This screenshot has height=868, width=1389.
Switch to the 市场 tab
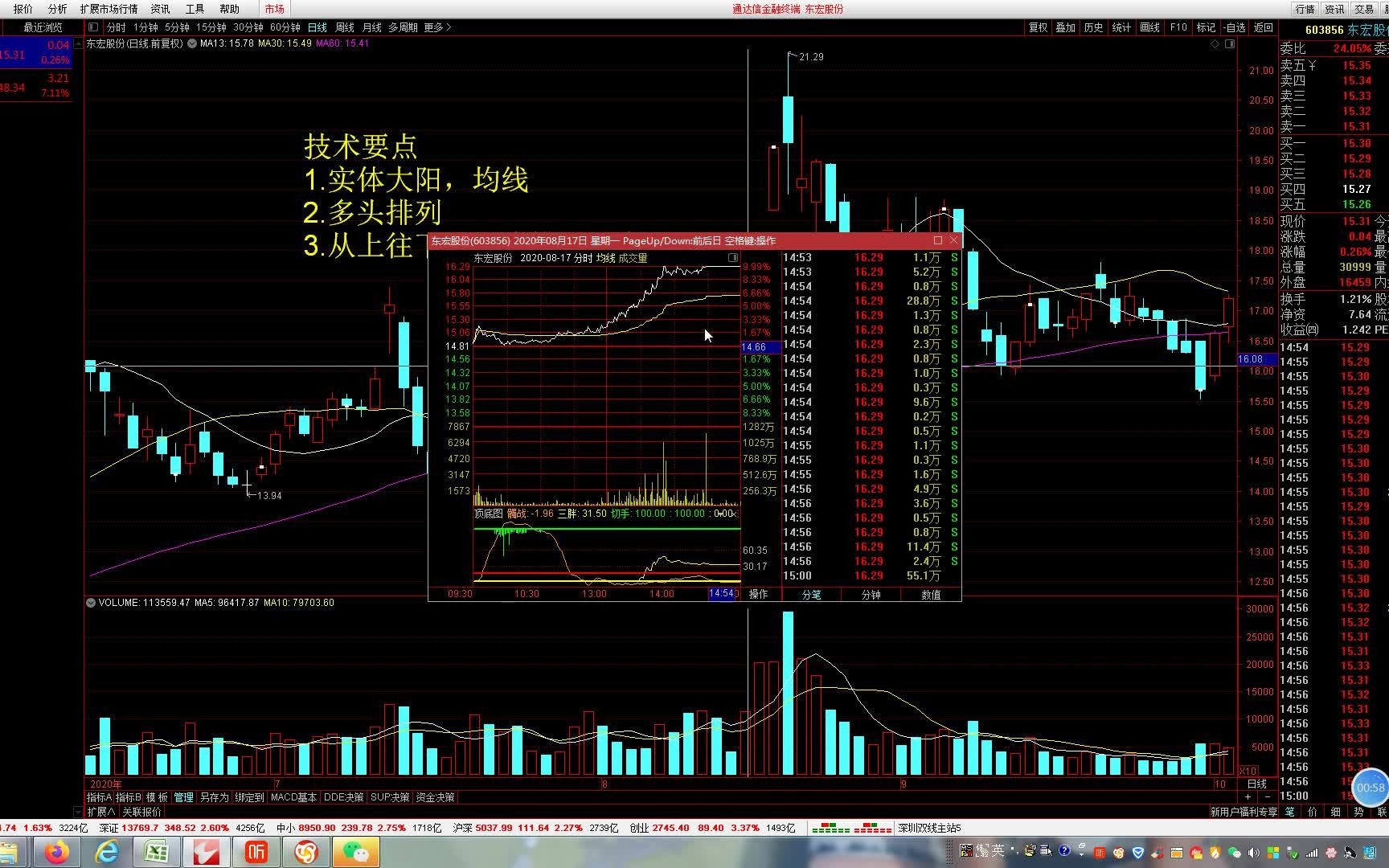[x=275, y=9]
